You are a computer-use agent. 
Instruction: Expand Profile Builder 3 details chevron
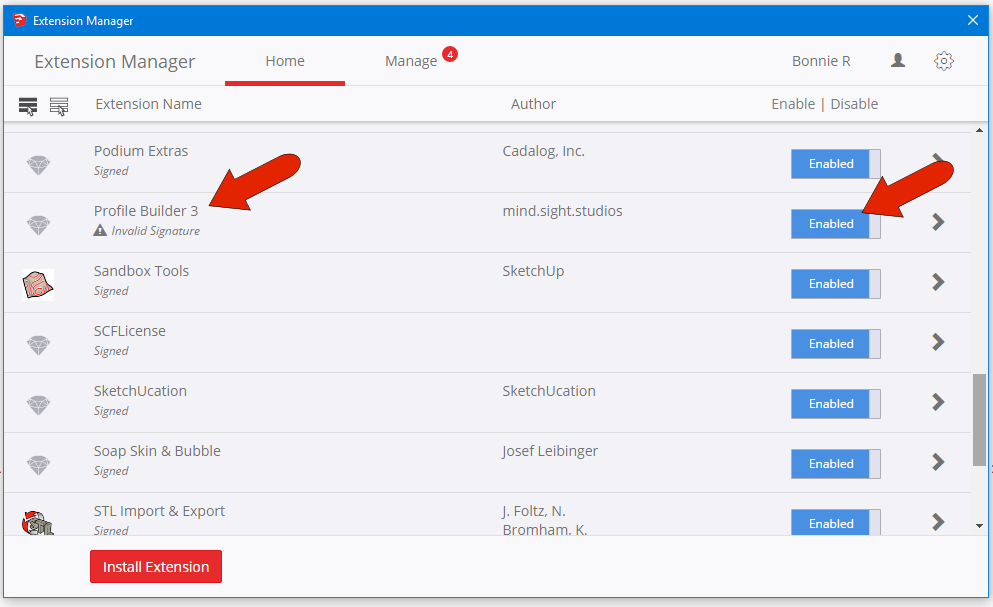coord(938,222)
